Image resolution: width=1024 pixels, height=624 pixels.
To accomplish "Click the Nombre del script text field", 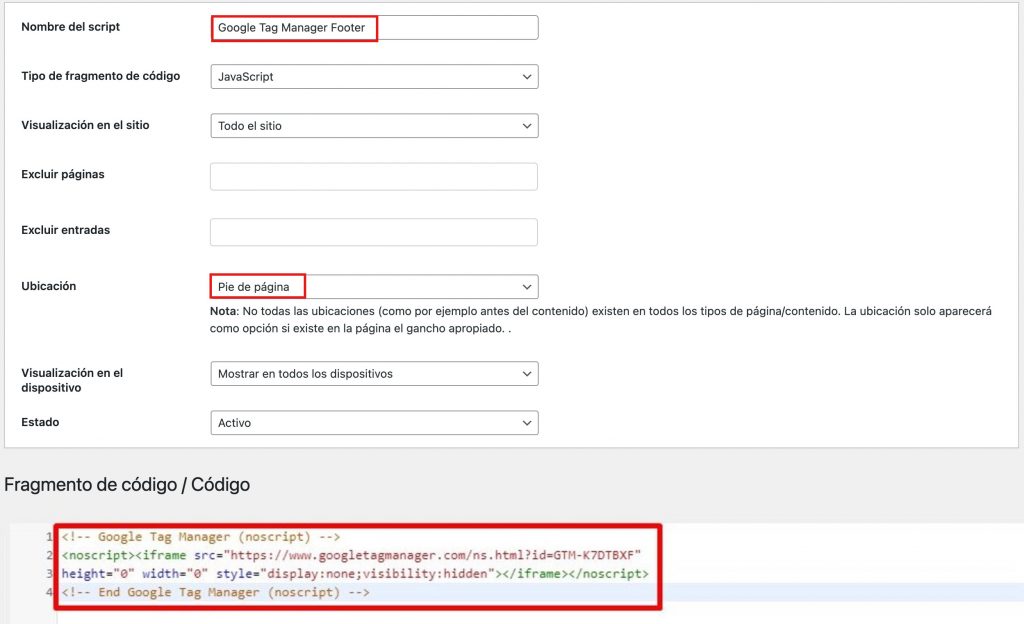I will point(374,28).
